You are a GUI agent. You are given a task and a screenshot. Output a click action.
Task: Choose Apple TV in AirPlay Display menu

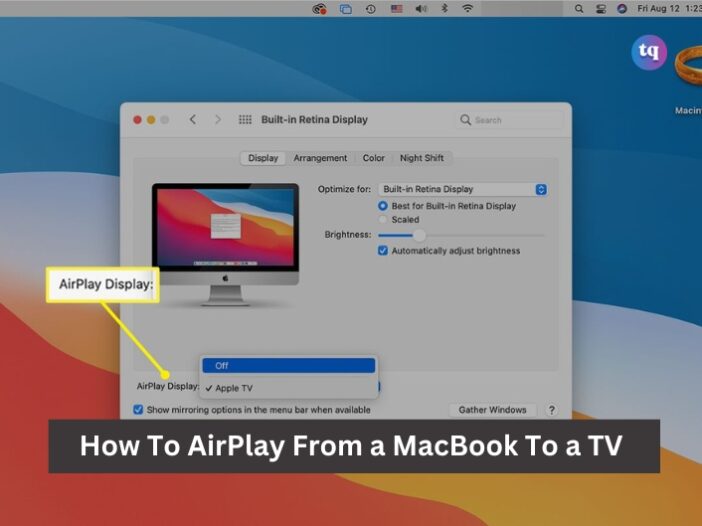coord(289,388)
